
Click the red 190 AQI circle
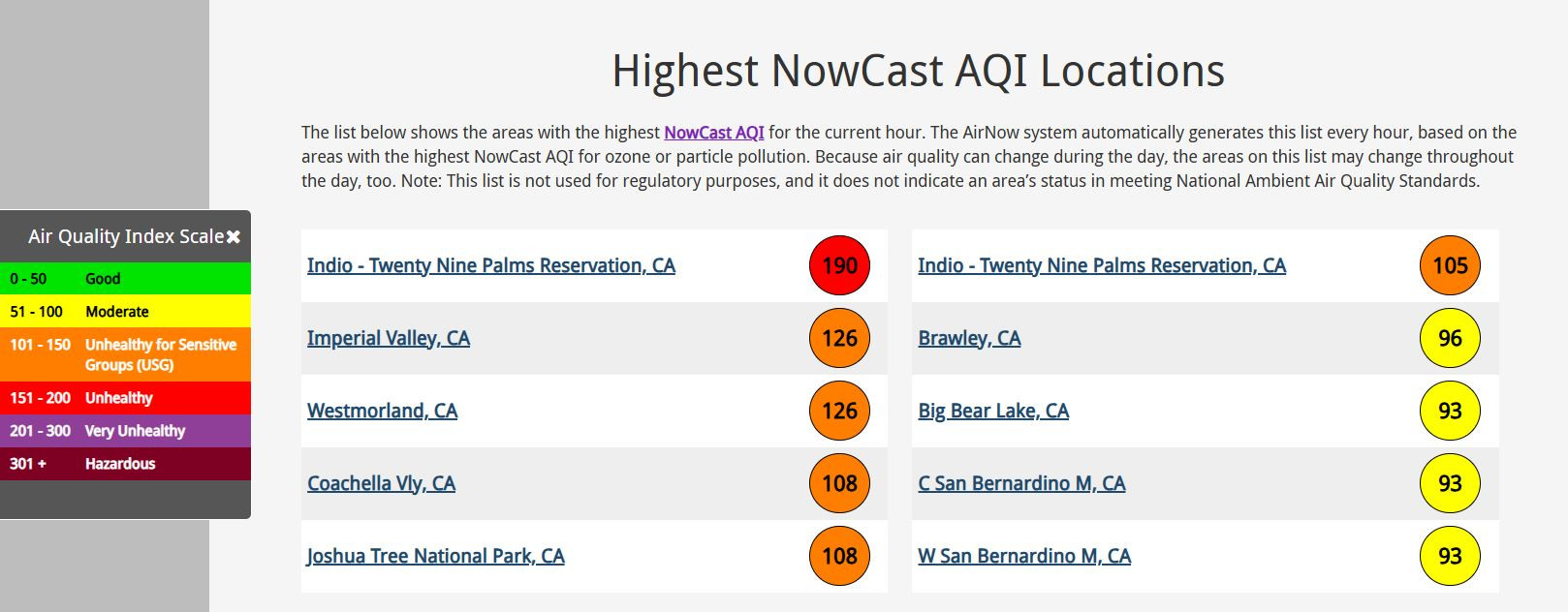[x=839, y=265]
